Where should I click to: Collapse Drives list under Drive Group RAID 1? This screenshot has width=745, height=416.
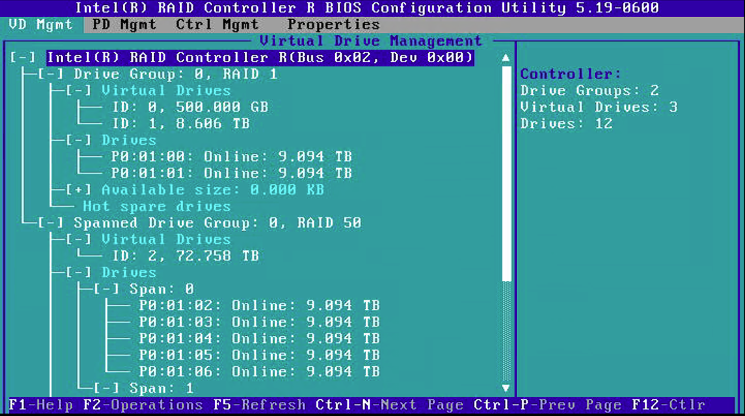(x=78, y=141)
